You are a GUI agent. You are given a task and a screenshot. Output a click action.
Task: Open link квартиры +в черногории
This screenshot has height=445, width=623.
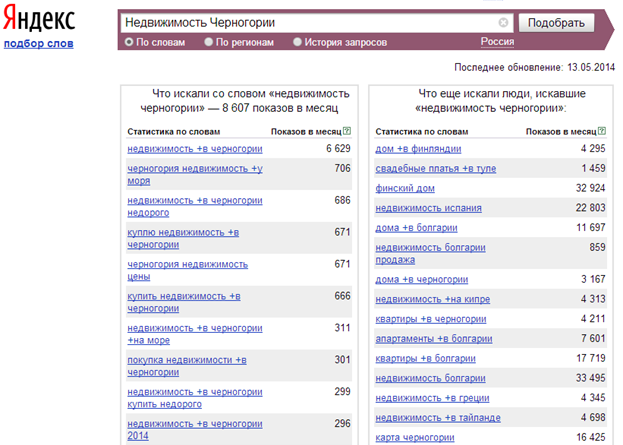click(431, 319)
